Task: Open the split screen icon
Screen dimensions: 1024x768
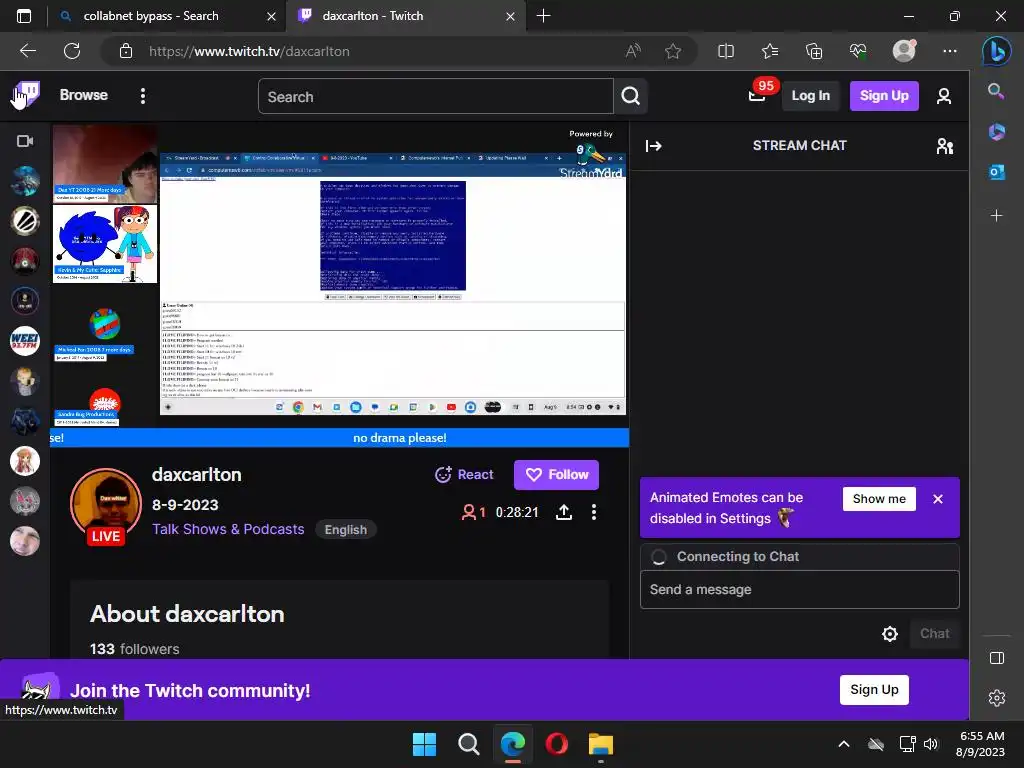Action: tap(726, 51)
